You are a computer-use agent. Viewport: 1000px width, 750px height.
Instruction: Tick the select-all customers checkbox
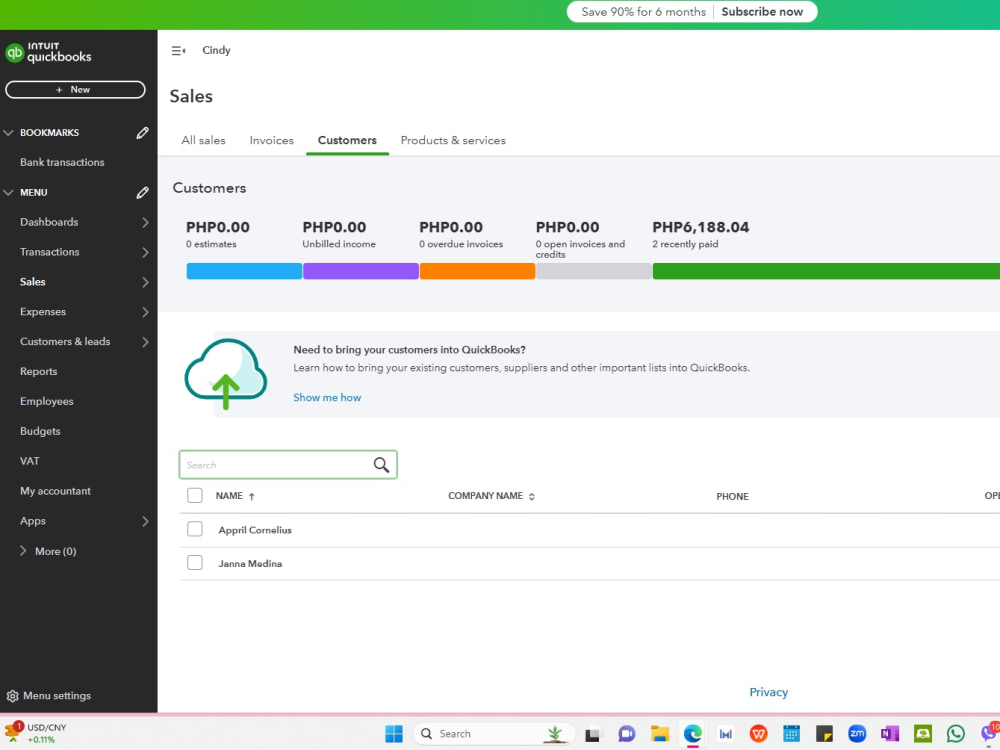coord(195,496)
